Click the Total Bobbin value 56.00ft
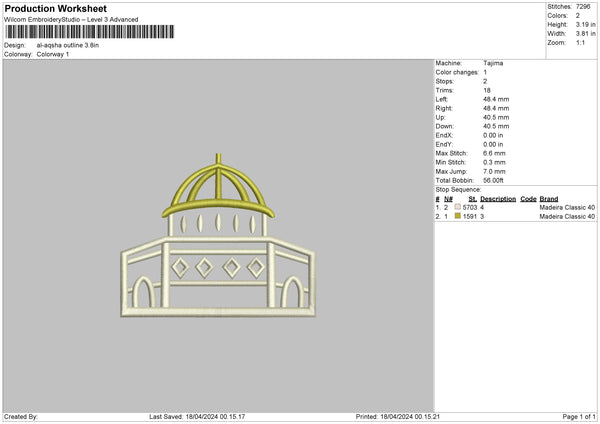This screenshot has width=600, height=424. coord(494,180)
